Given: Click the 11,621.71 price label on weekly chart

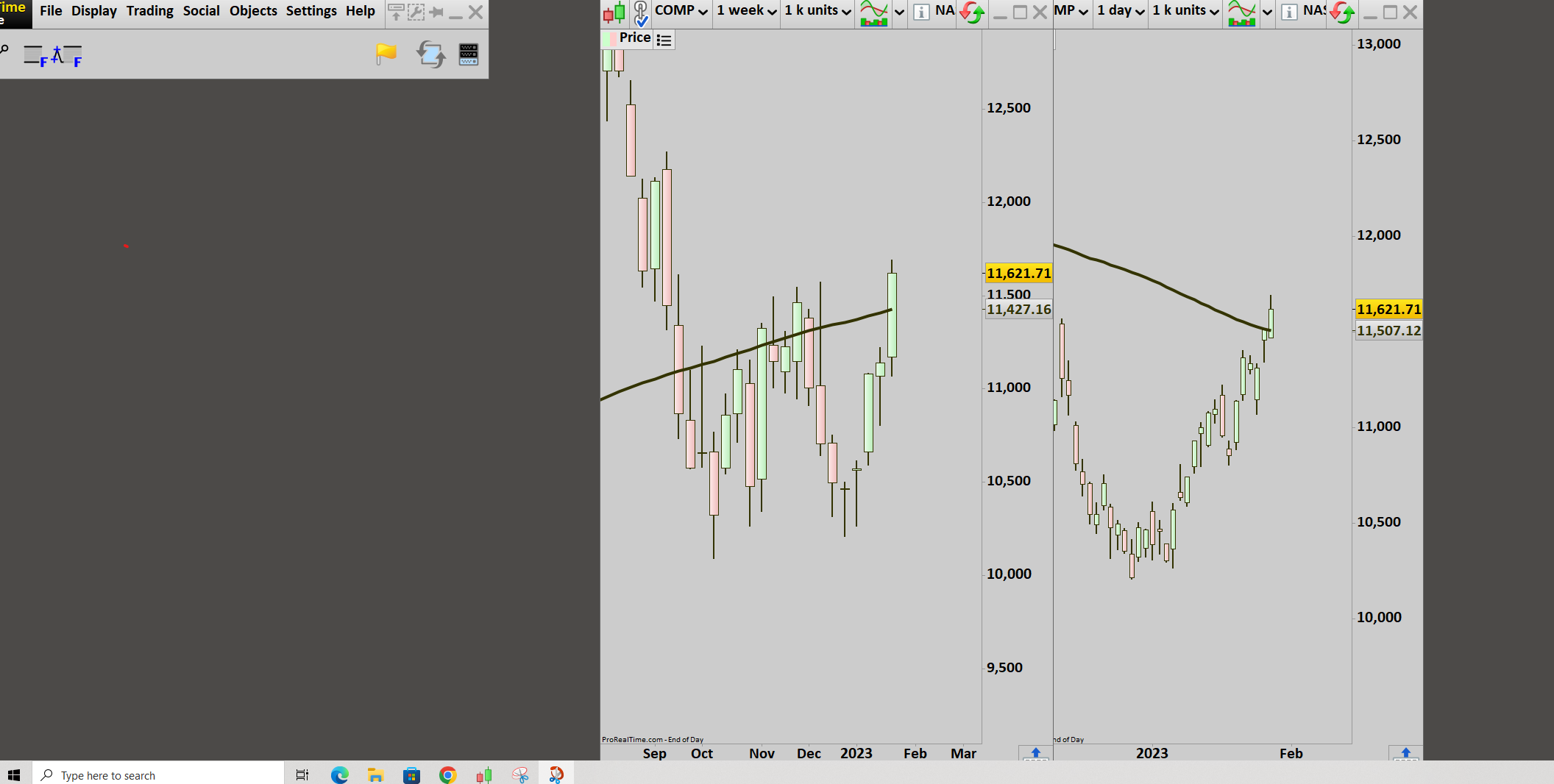Looking at the screenshot, I should tap(1018, 274).
